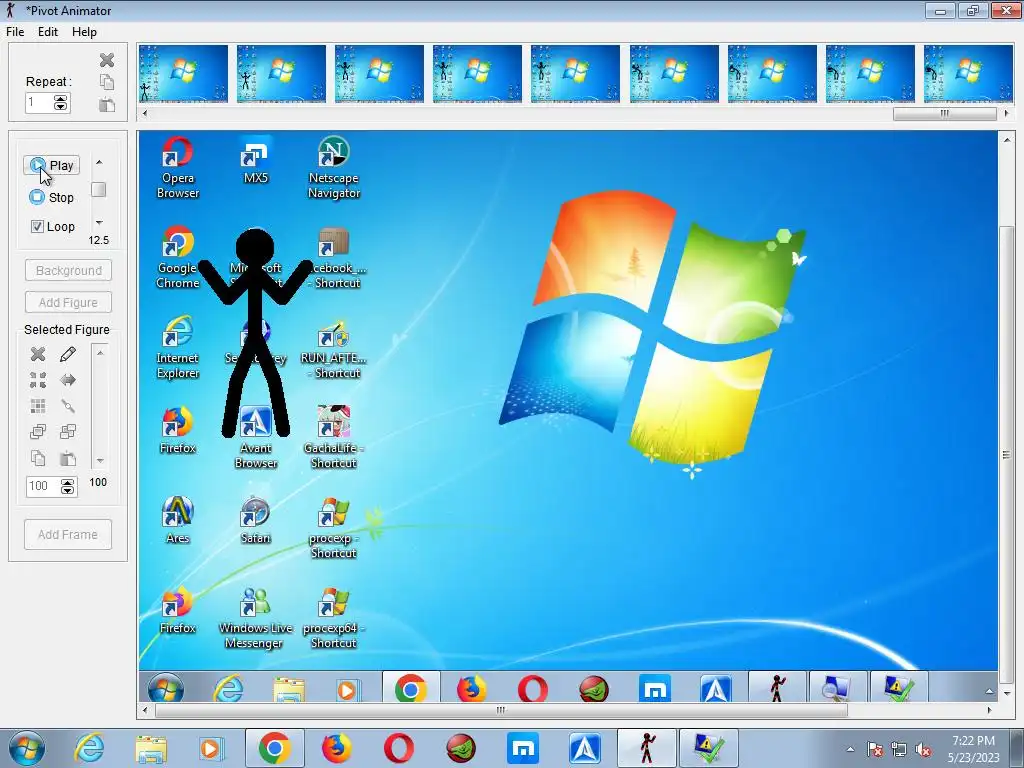Select the last visible frame thumbnail in timeline
The height and width of the screenshot is (768, 1024).
(968, 74)
